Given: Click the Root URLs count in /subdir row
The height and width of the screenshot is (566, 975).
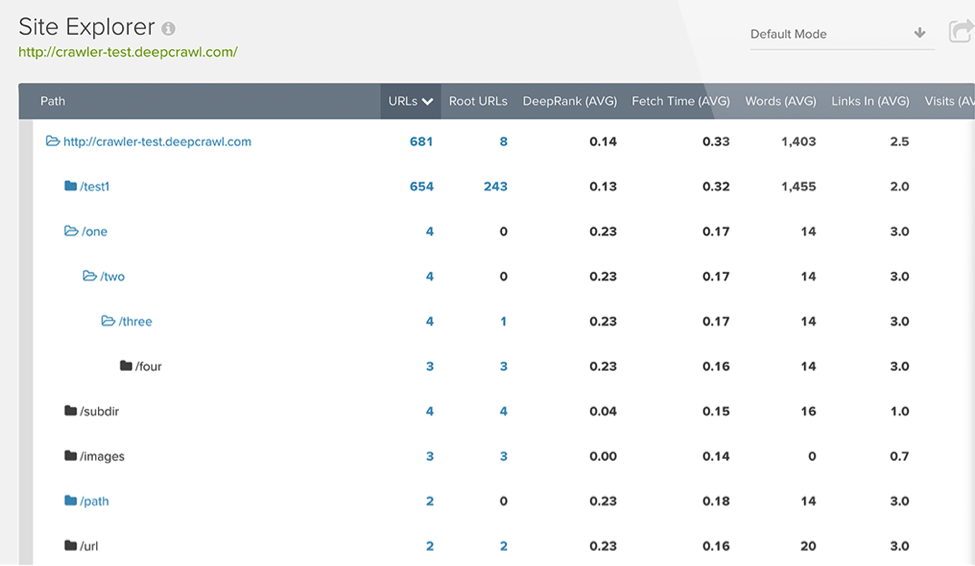Looking at the screenshot, I should [x=504, y=411].
